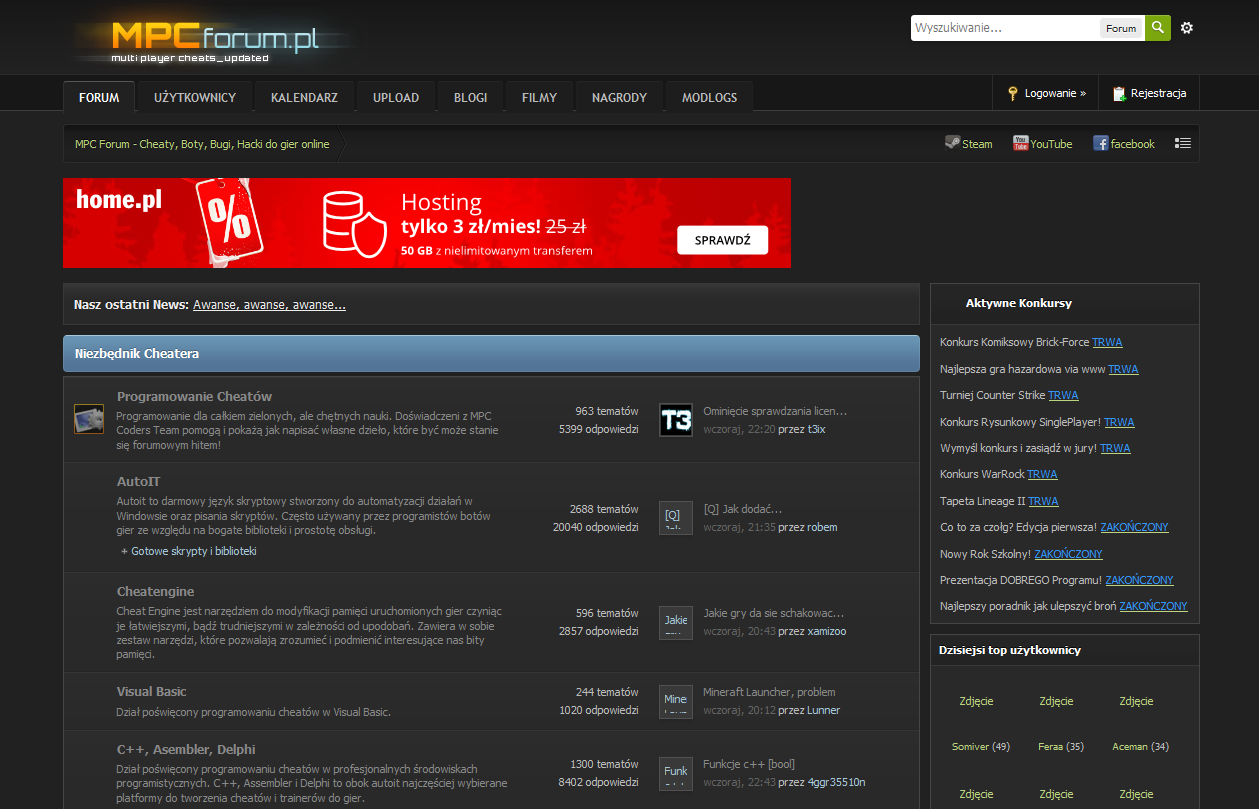
Task: Open user profile xamizoo
Action: pos(827,631)
